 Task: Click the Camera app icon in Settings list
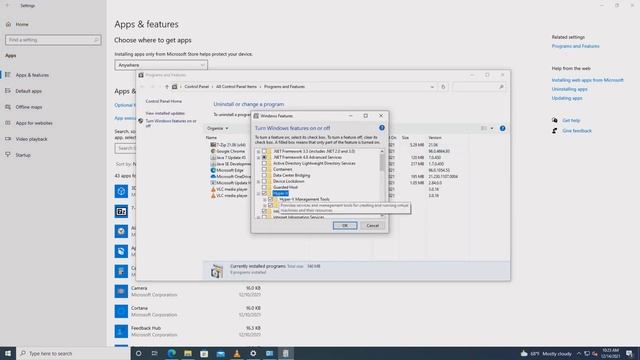pos(121,291)
